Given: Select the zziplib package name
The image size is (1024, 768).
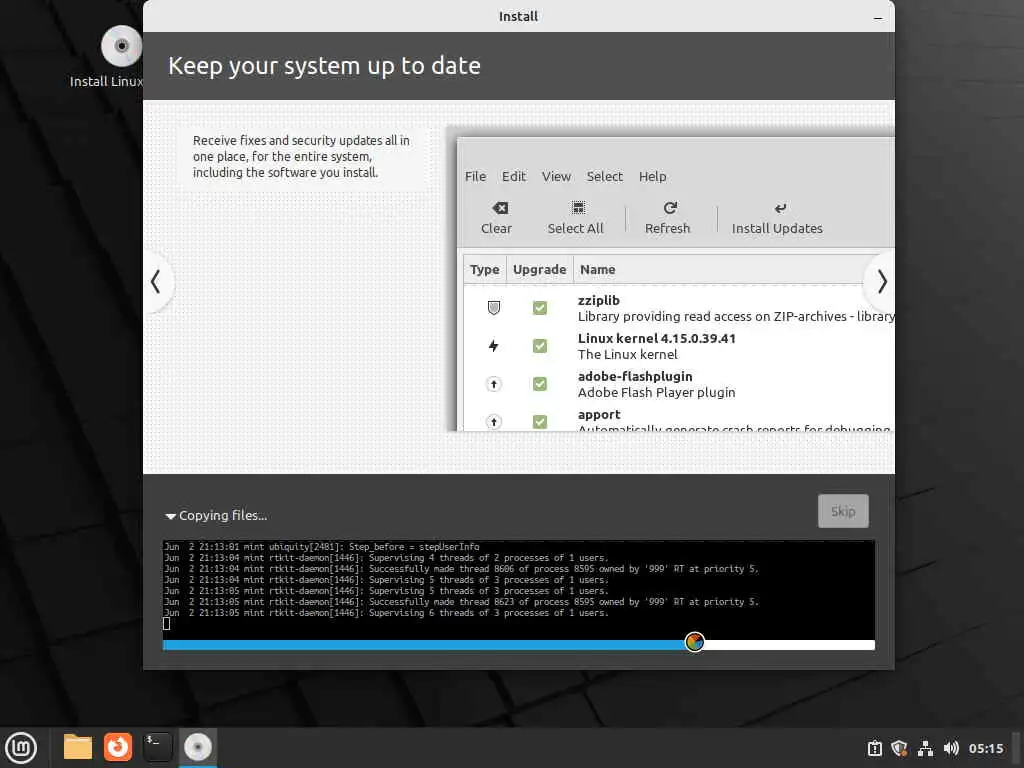Looking at the screenshot, I should pos(598,300).
